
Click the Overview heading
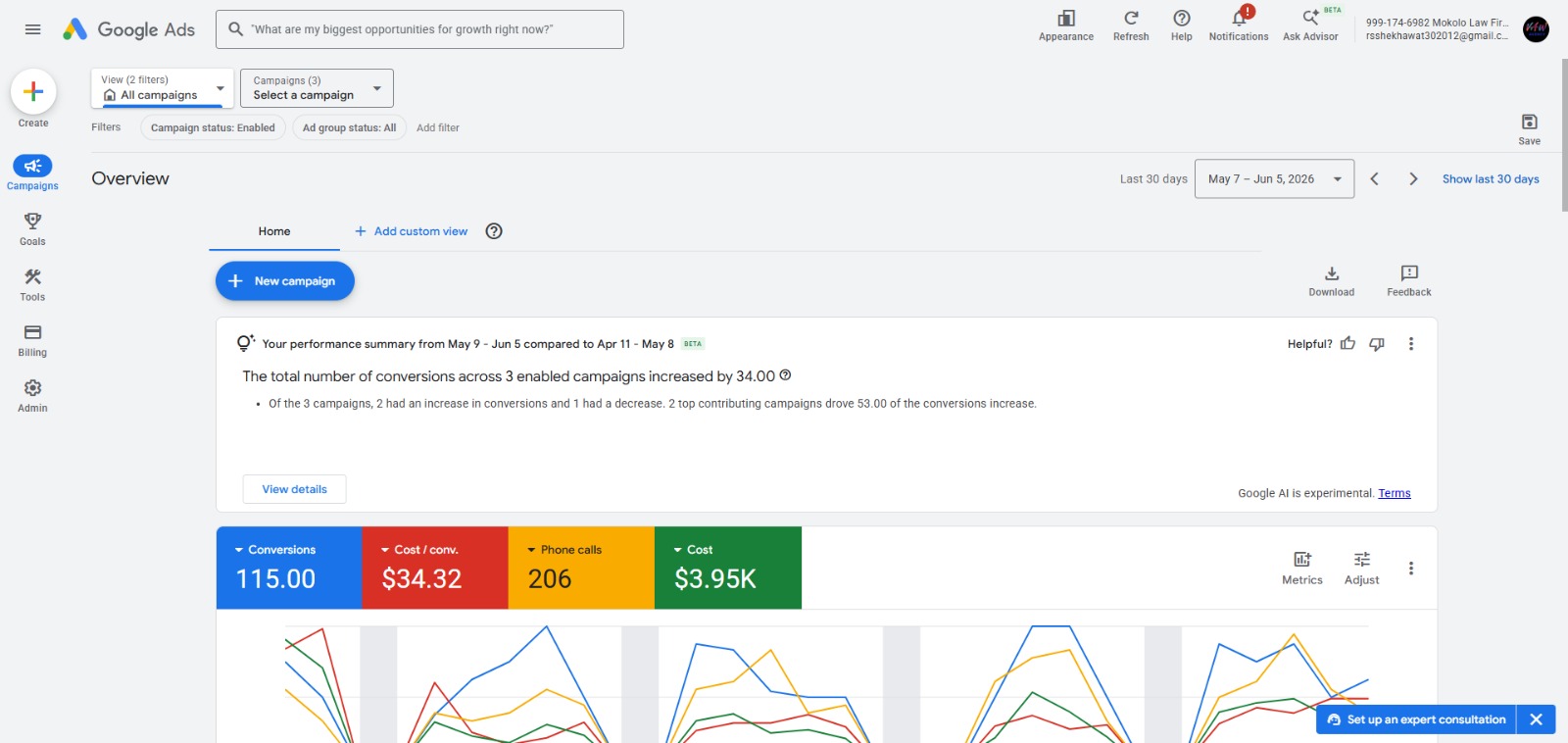(x=130, y=178)
